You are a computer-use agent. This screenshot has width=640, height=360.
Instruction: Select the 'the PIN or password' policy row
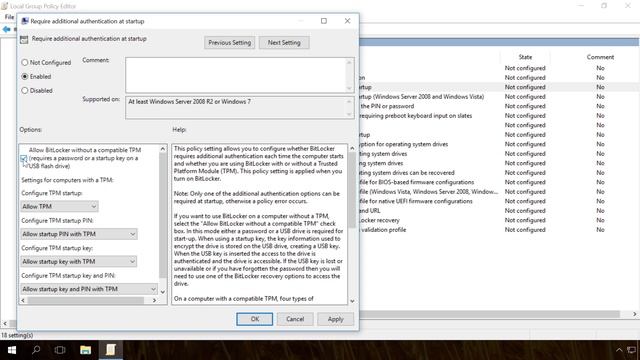coord(499,106)
